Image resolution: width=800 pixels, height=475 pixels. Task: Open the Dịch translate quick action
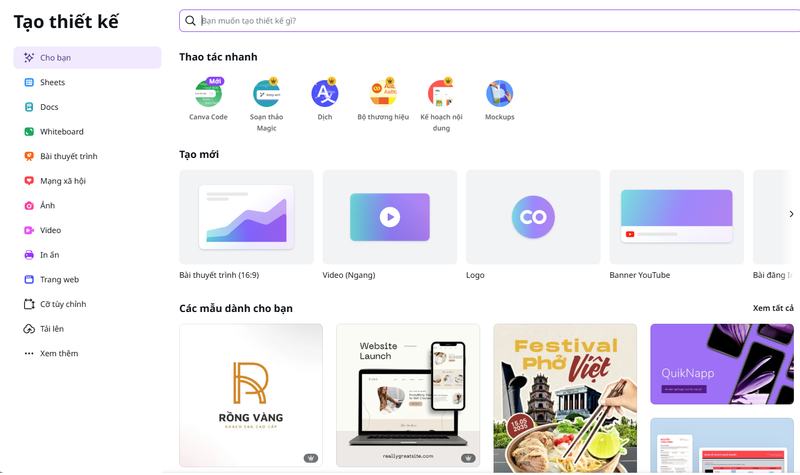click(x=324, y=94)
